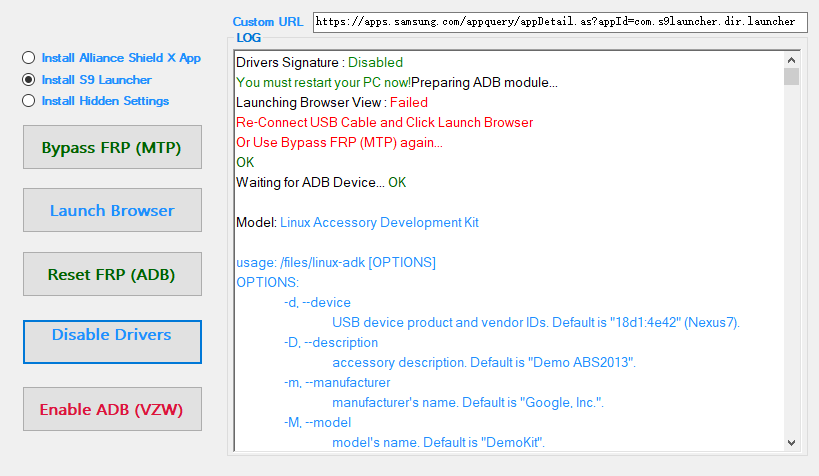This screenshot has height=476, width=819.
Task: Click the Disable Drivers button
Action: (112, 342)
